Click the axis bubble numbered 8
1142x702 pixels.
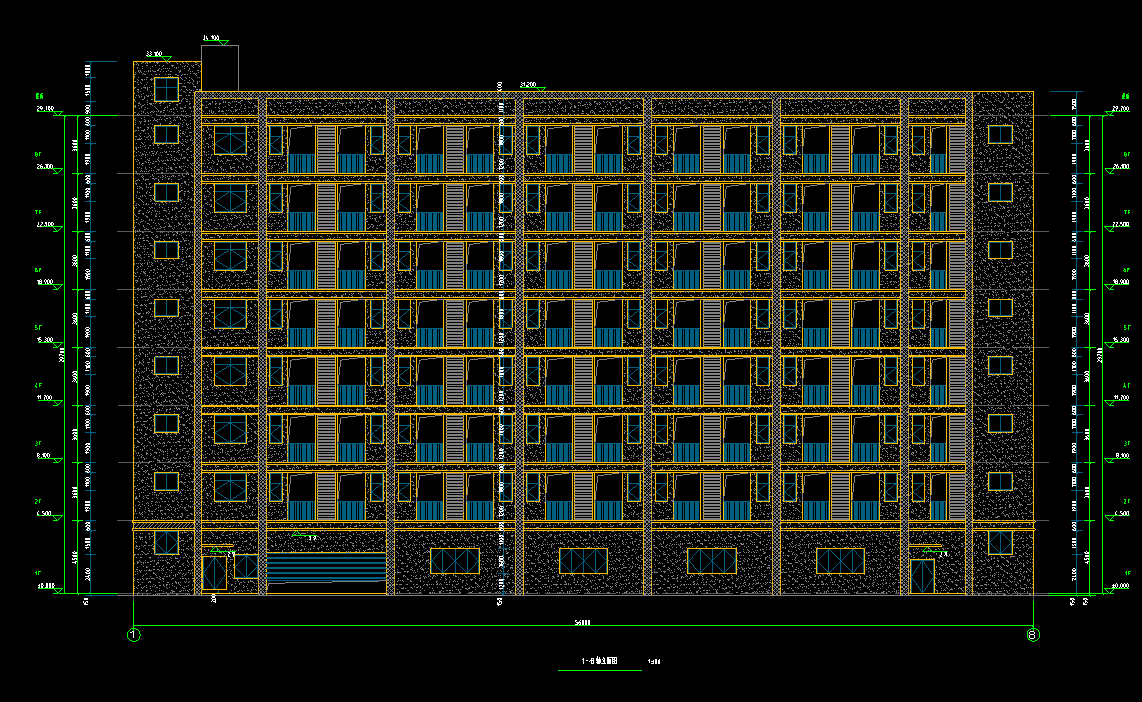pyautogui.click(x=1033, y=635)
